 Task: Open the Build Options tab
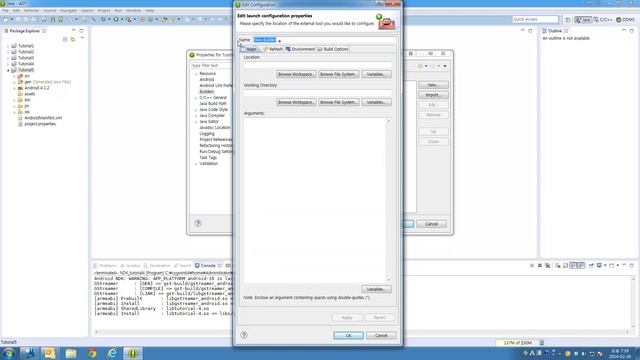(x=333, y=49)
